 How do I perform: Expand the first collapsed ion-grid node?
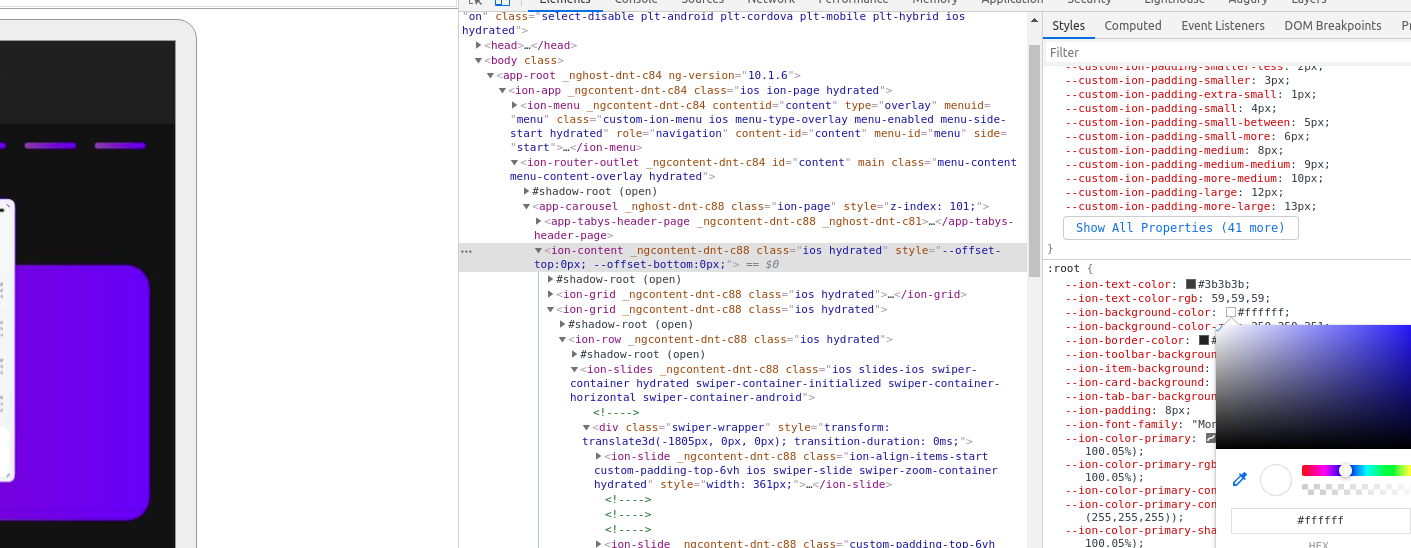click(x=551, y=294)
